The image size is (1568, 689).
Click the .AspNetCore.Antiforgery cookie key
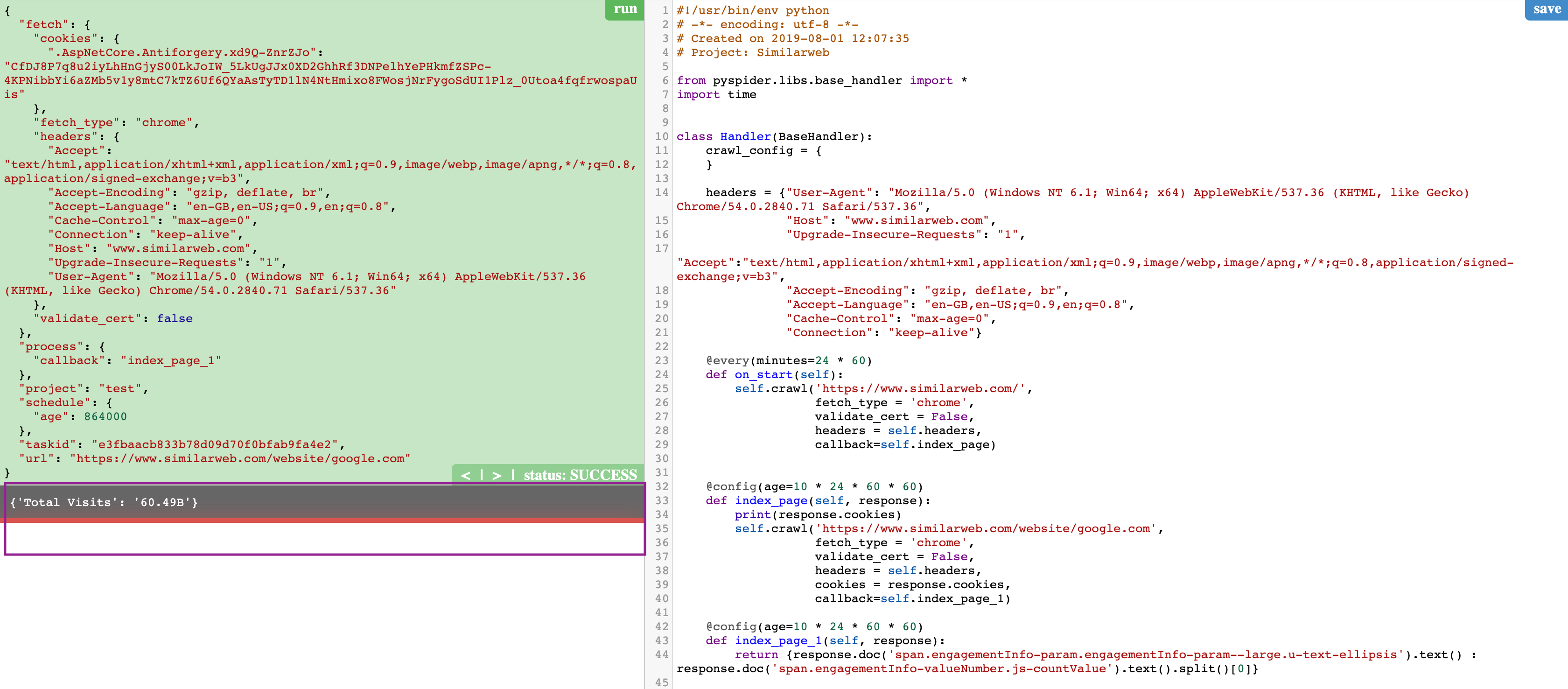pos(186,52)
